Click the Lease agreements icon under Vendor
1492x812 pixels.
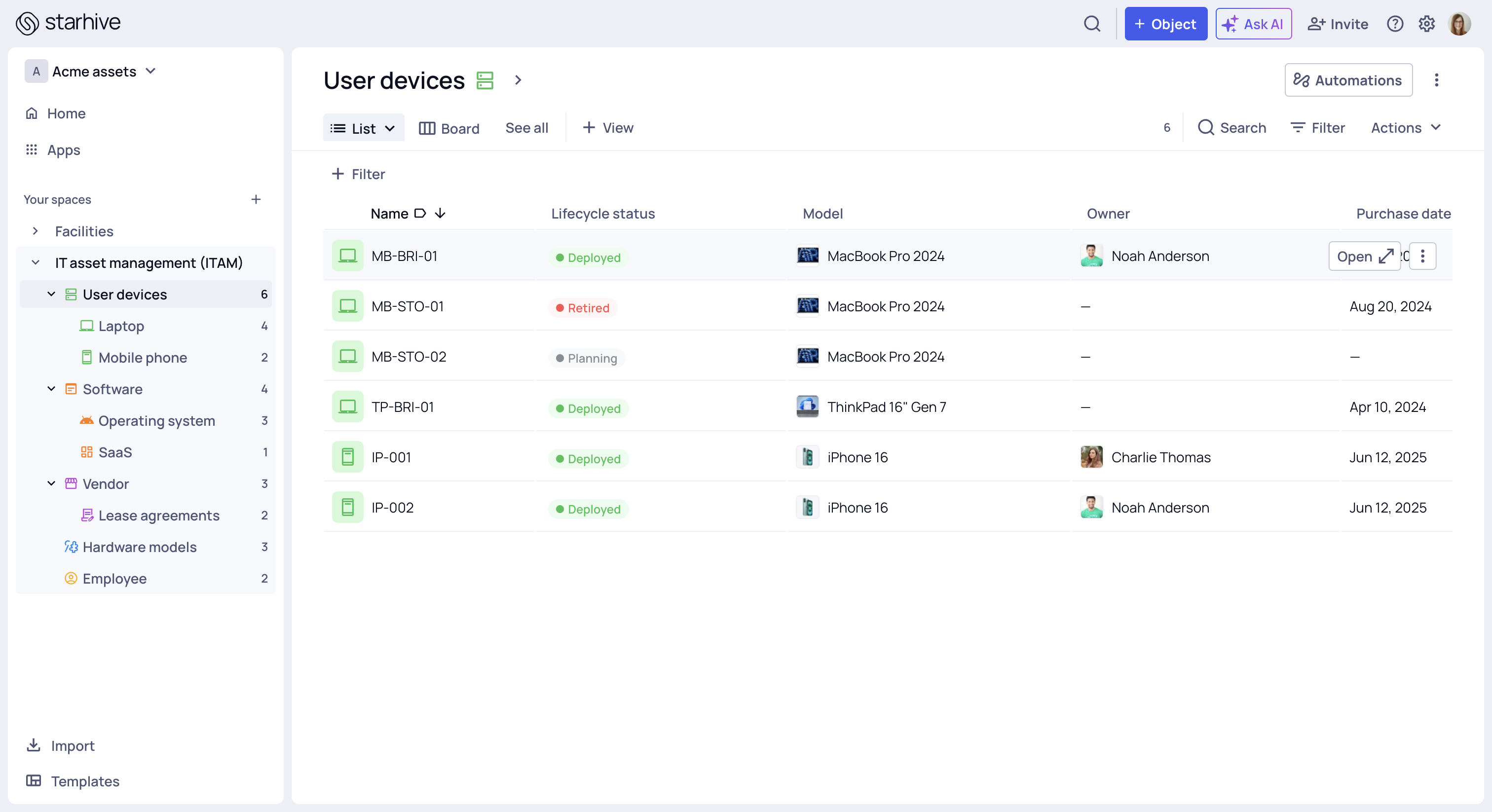87,515
